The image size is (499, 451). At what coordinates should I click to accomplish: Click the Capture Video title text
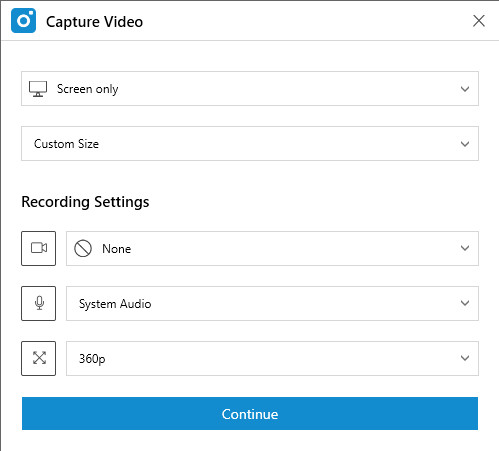(x=95, y=22)
